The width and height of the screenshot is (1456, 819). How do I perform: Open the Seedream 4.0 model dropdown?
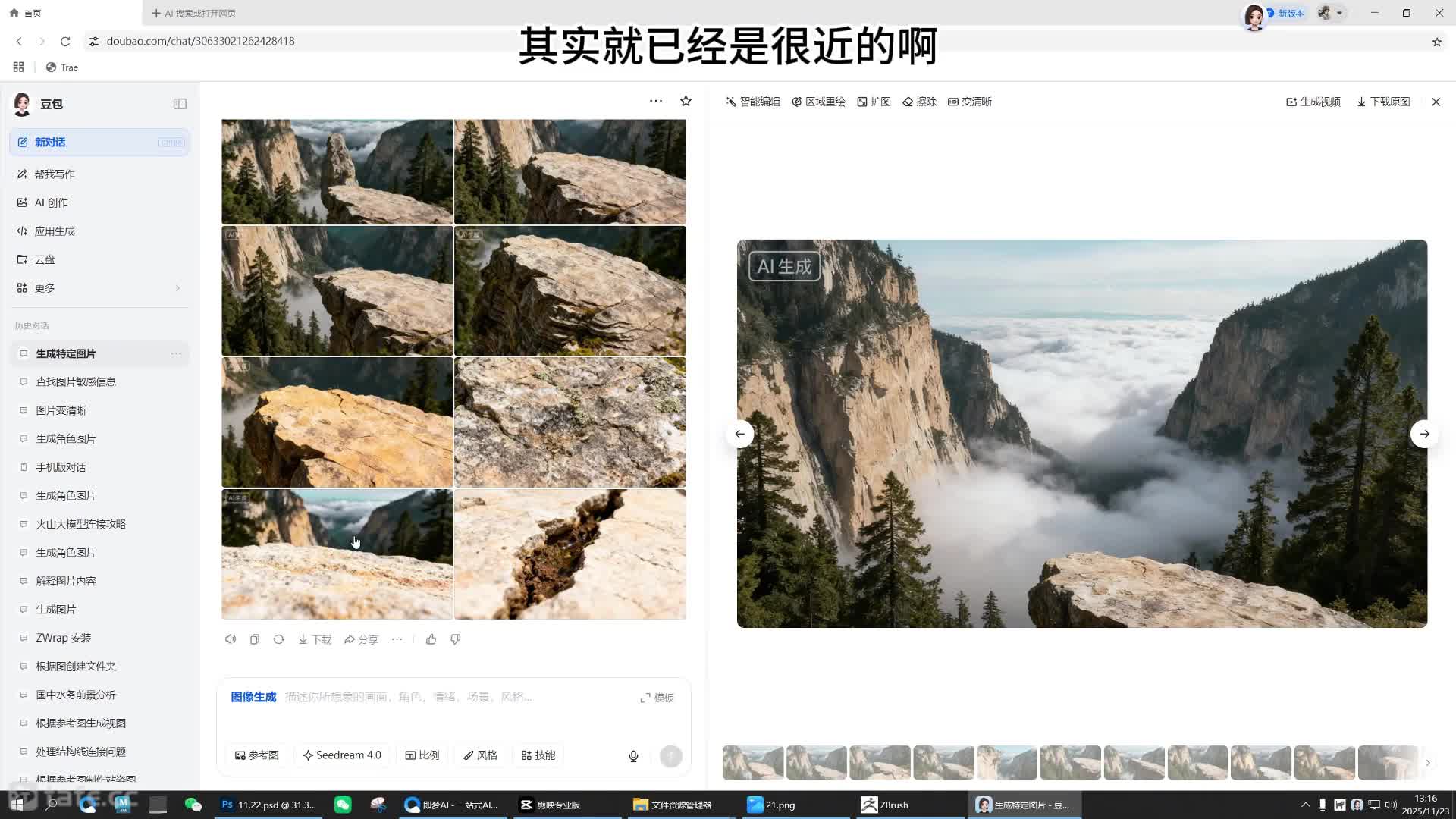tap(342, 755)
